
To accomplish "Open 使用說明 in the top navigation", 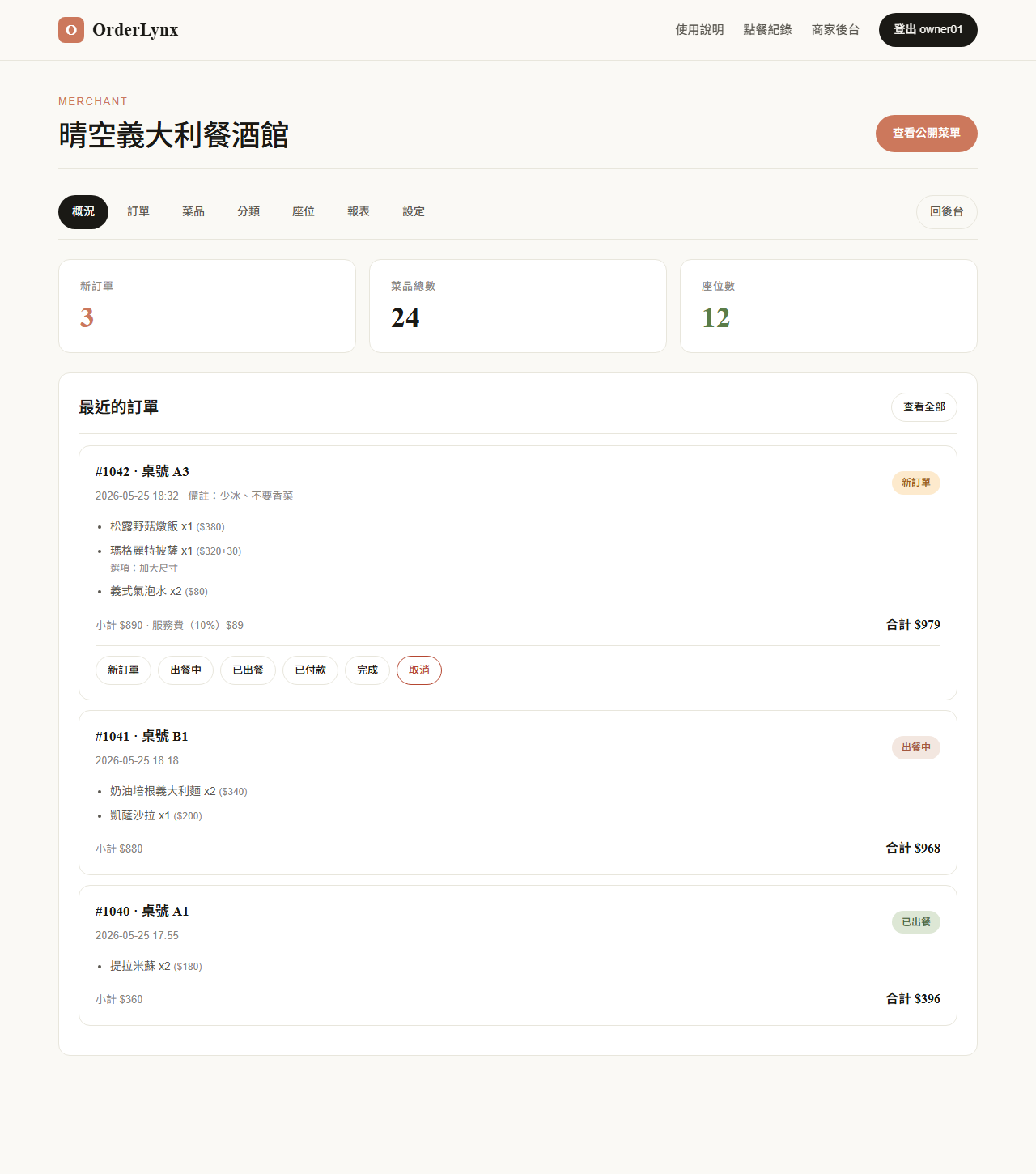I will pos(700,30).
